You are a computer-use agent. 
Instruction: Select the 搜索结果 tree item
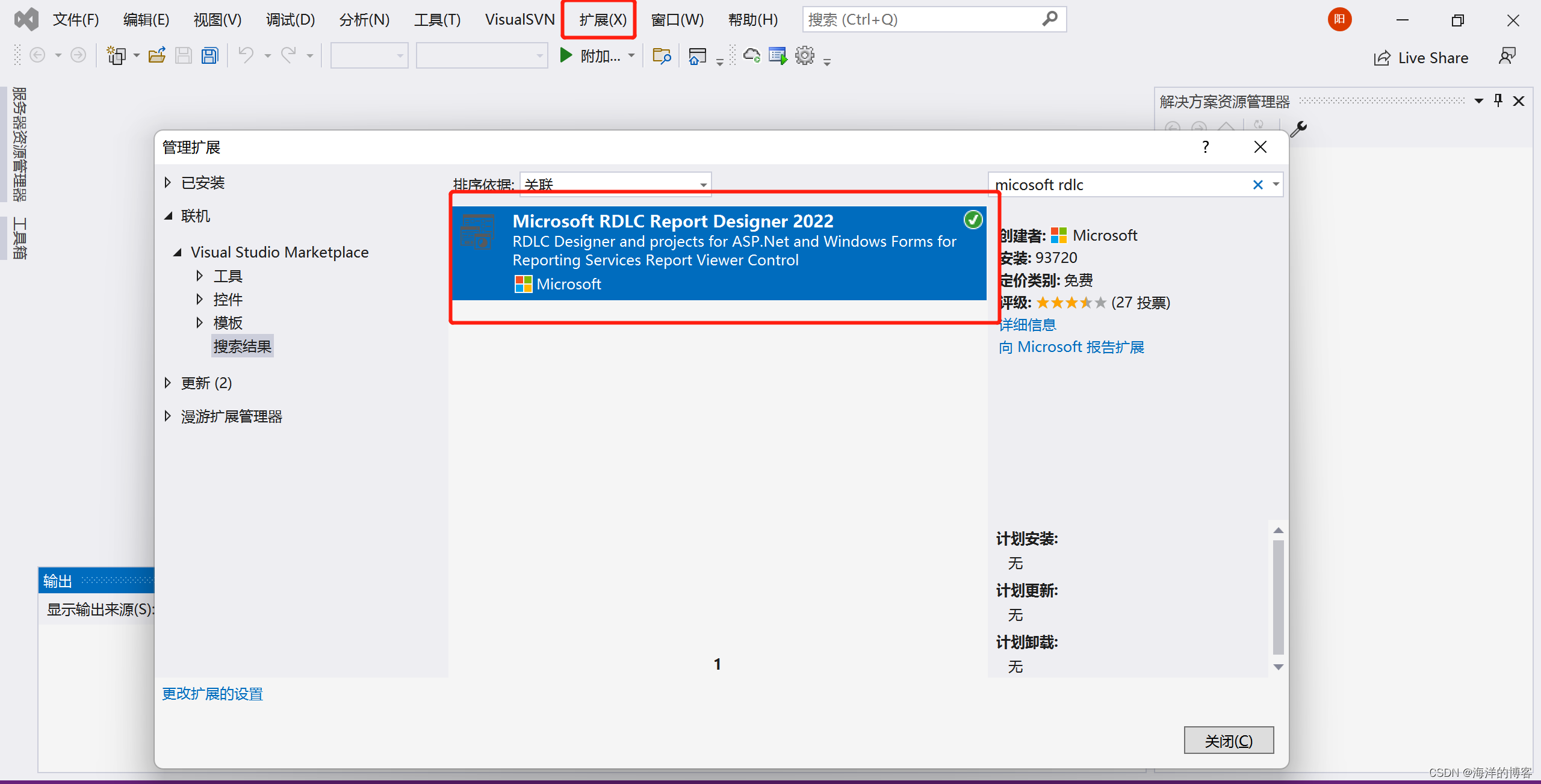tap(243, 347)
